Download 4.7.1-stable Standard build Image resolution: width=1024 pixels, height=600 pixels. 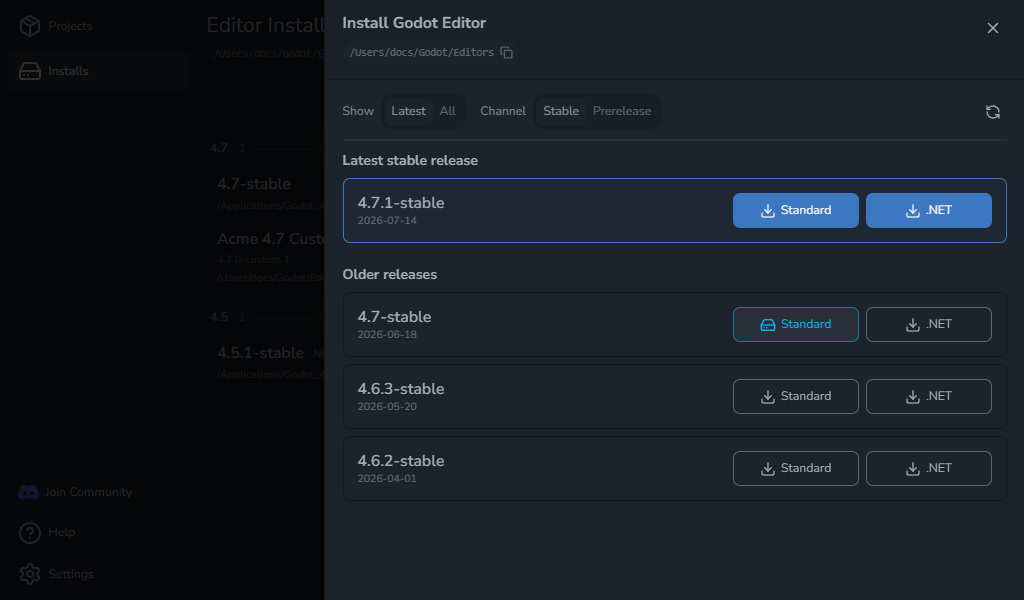(795, 210)
